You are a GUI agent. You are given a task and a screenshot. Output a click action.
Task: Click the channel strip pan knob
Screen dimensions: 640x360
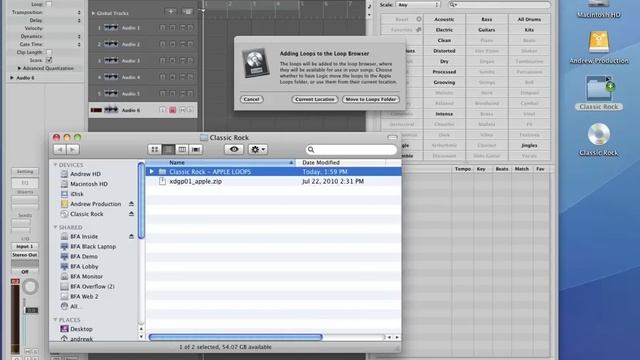point(30,287)
